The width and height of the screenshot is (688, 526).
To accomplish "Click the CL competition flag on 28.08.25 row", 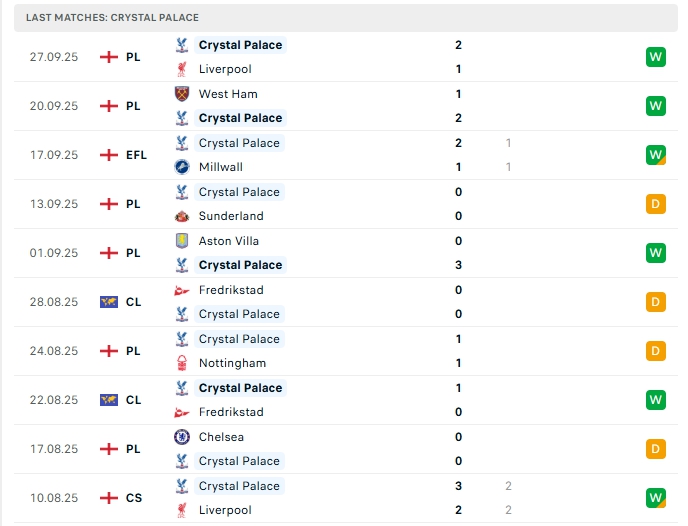I will 109,302.
